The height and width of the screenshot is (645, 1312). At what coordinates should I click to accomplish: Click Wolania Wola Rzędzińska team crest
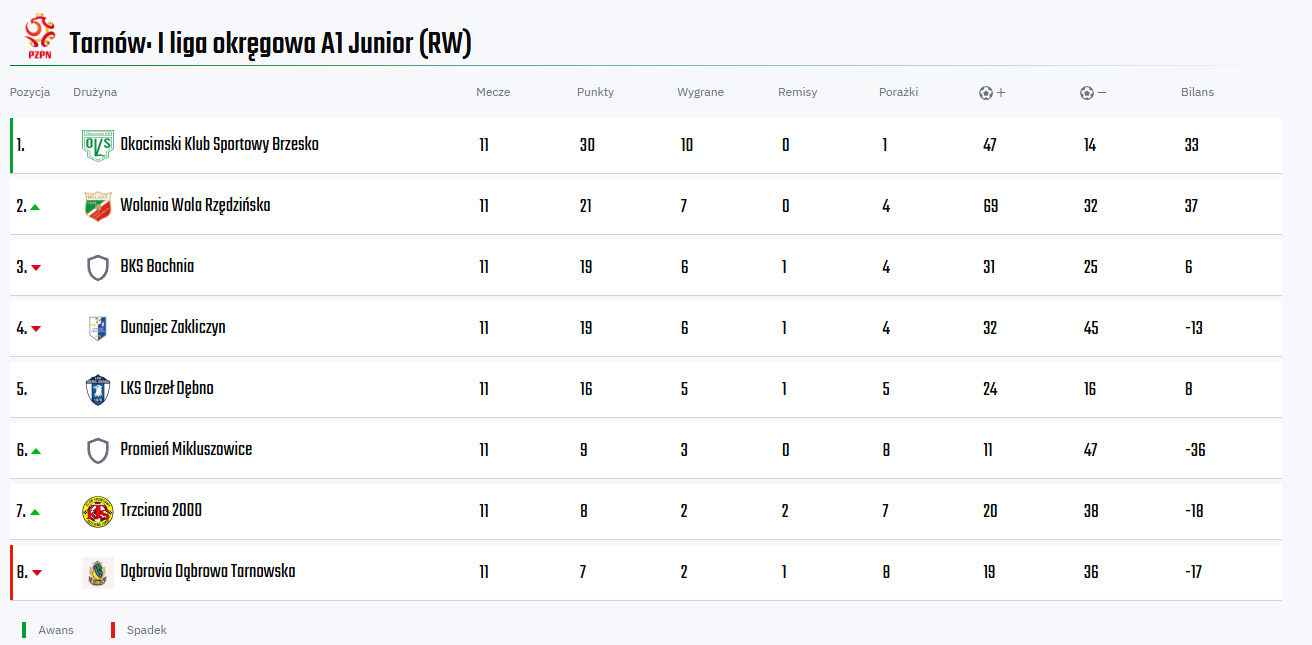click(x=97, y=206)
